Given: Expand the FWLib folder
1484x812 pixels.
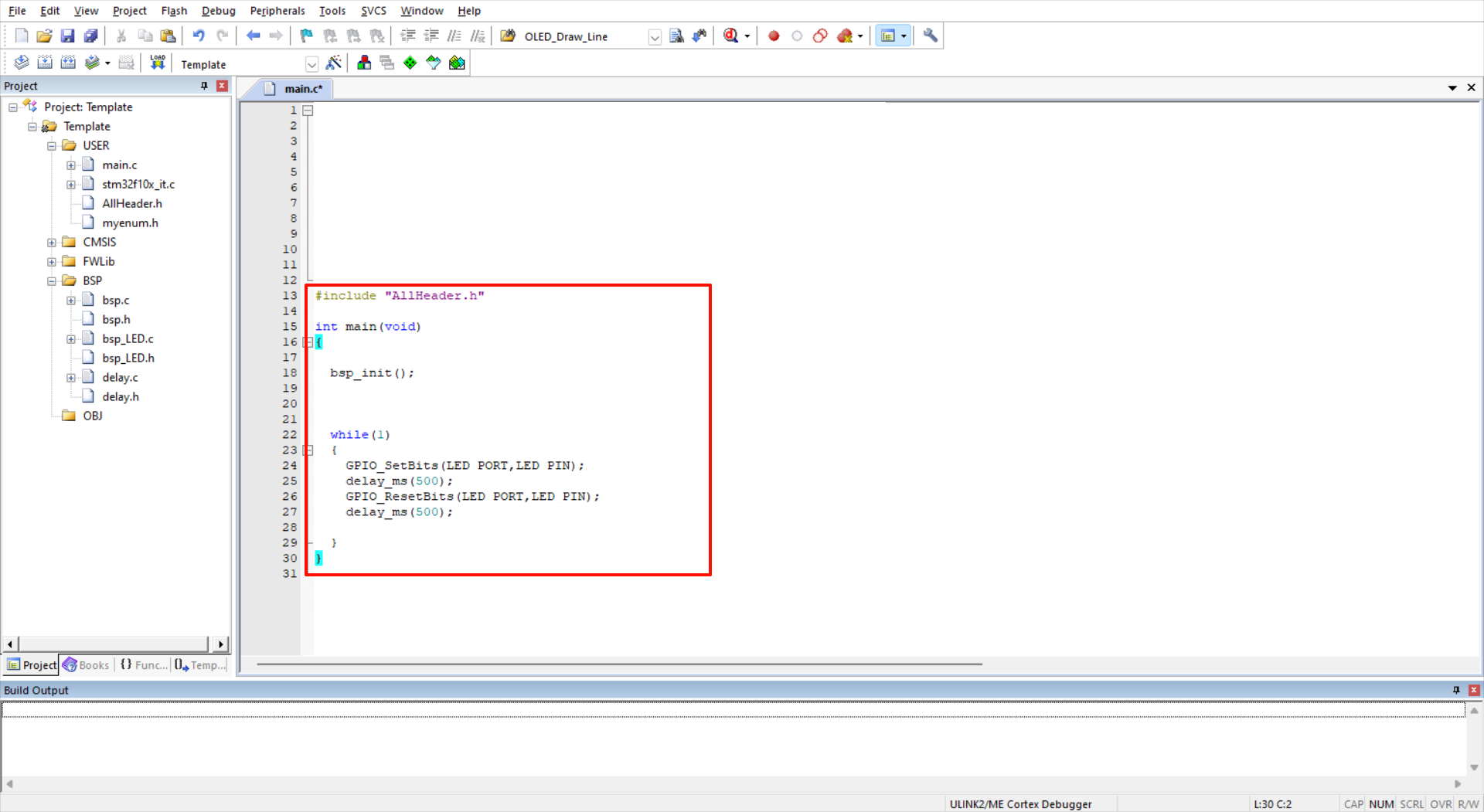Looking at the screenshot, I should point(52,262).
